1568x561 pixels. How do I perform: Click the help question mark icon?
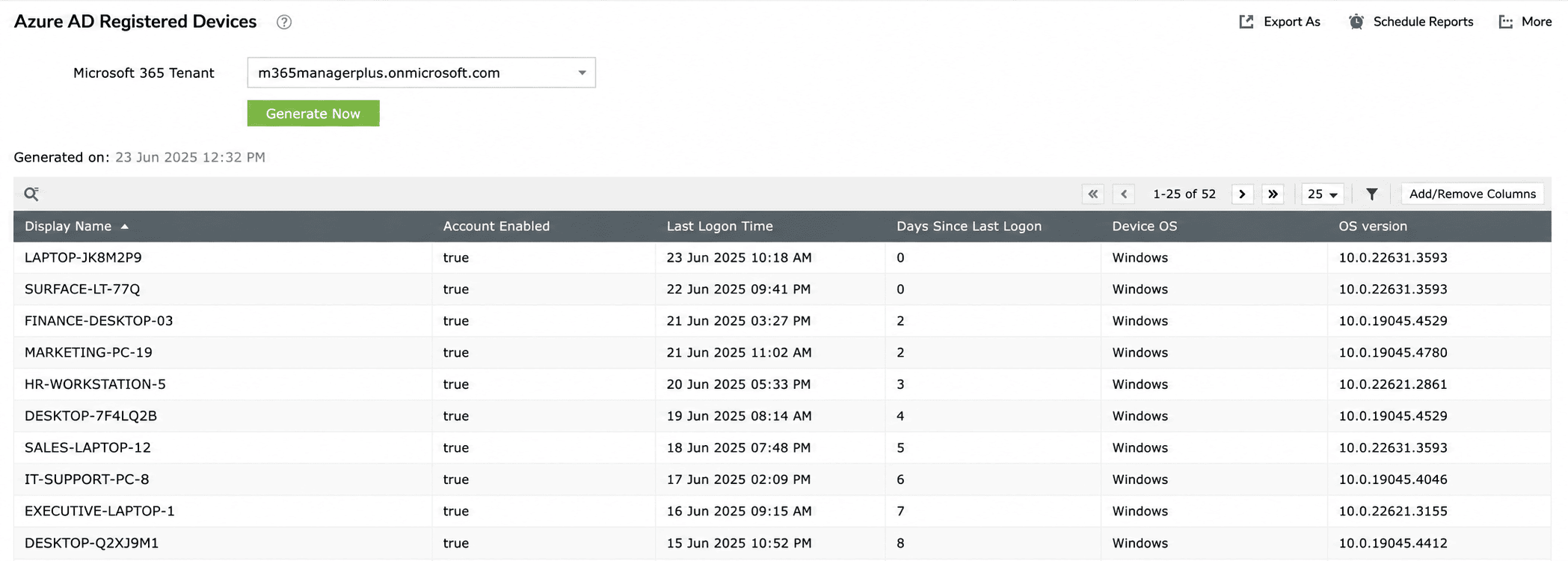click(284, 22)
